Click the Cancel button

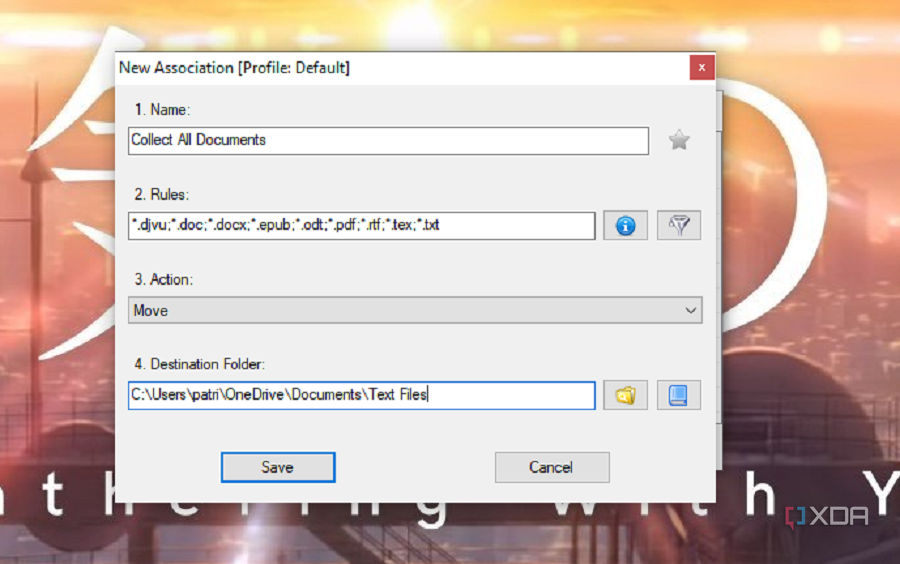[552, 467]
